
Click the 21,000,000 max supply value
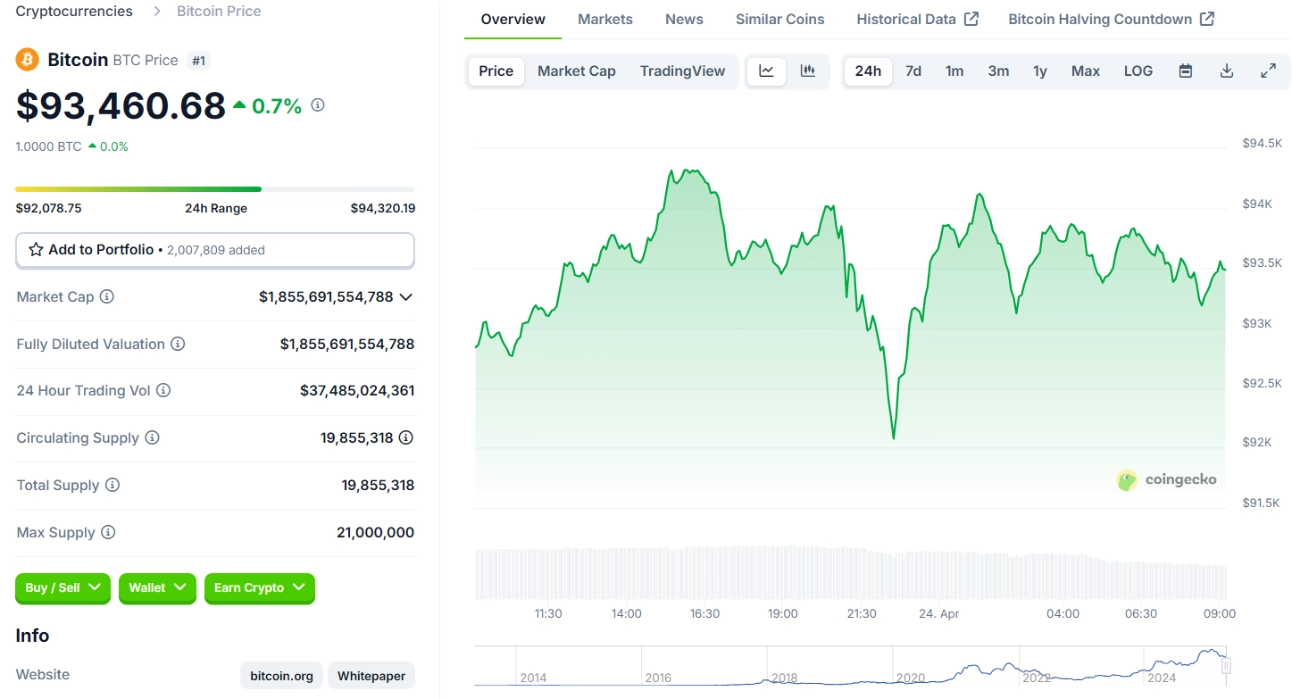[x=375, y=532]
